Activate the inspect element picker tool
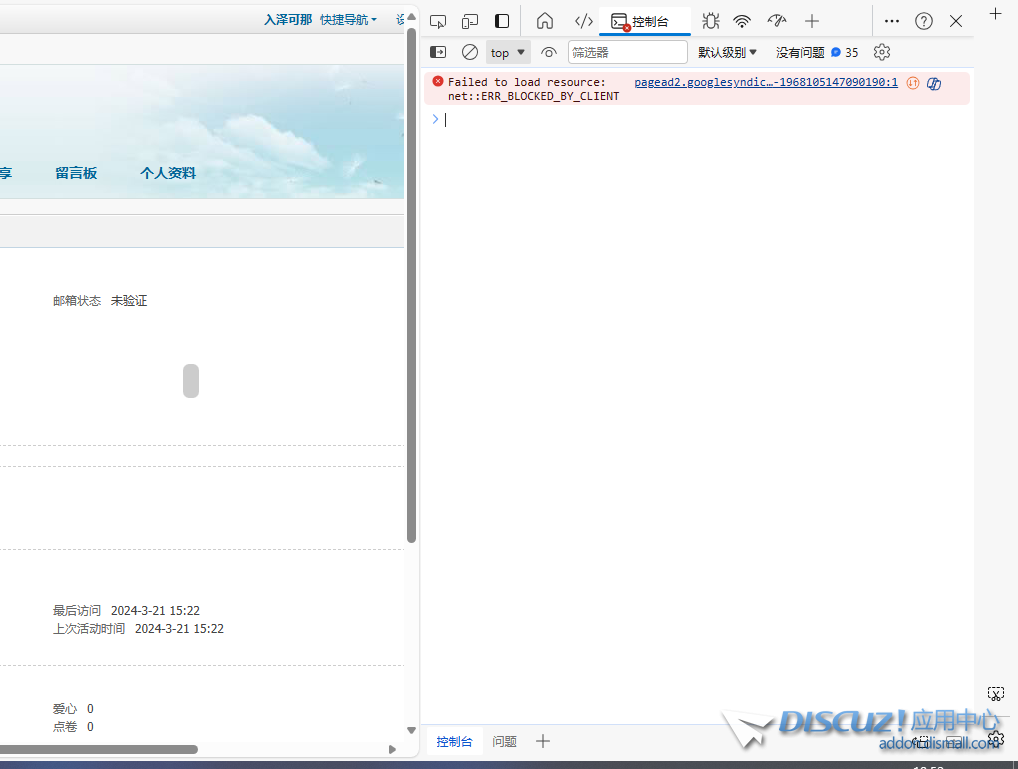 [x=438, y=21]
